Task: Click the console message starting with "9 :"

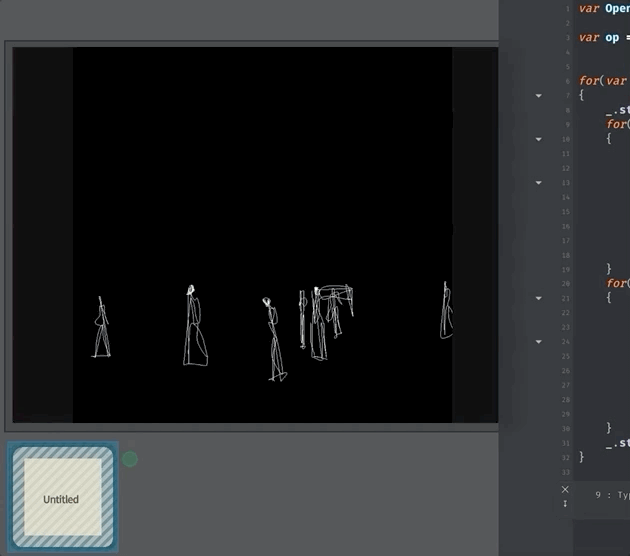Action: (612, 495)
